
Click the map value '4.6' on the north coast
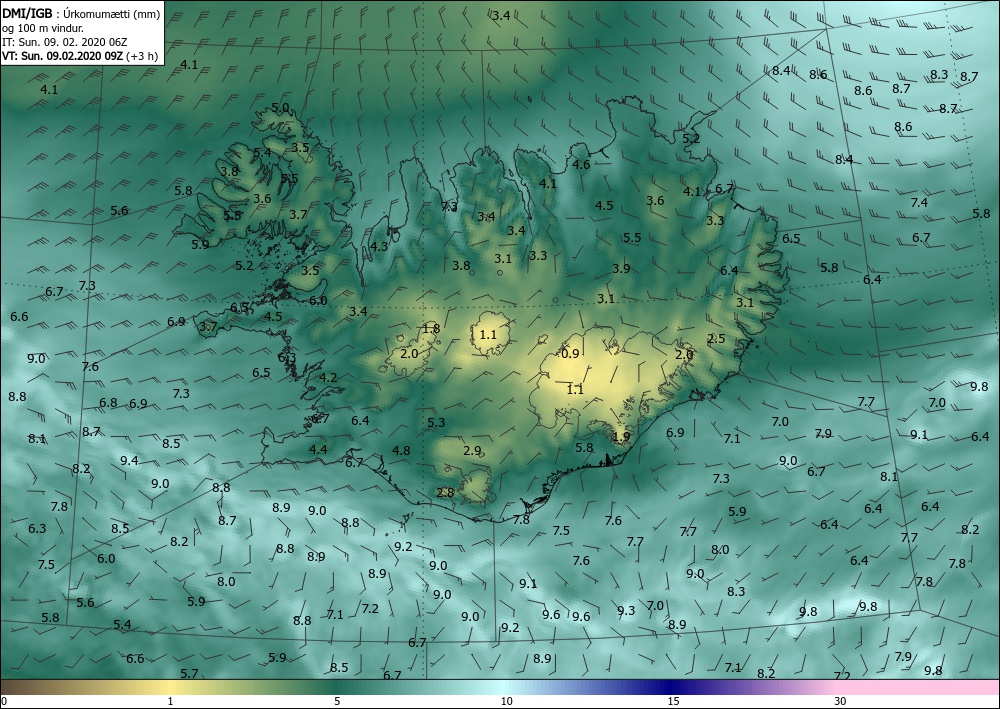point(581,164)
